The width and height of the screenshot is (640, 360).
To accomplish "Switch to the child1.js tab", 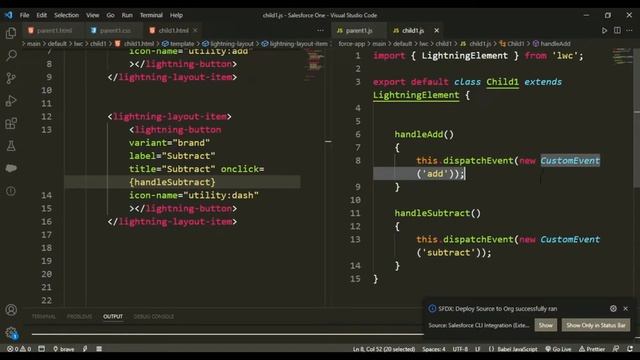I will 412,31.
